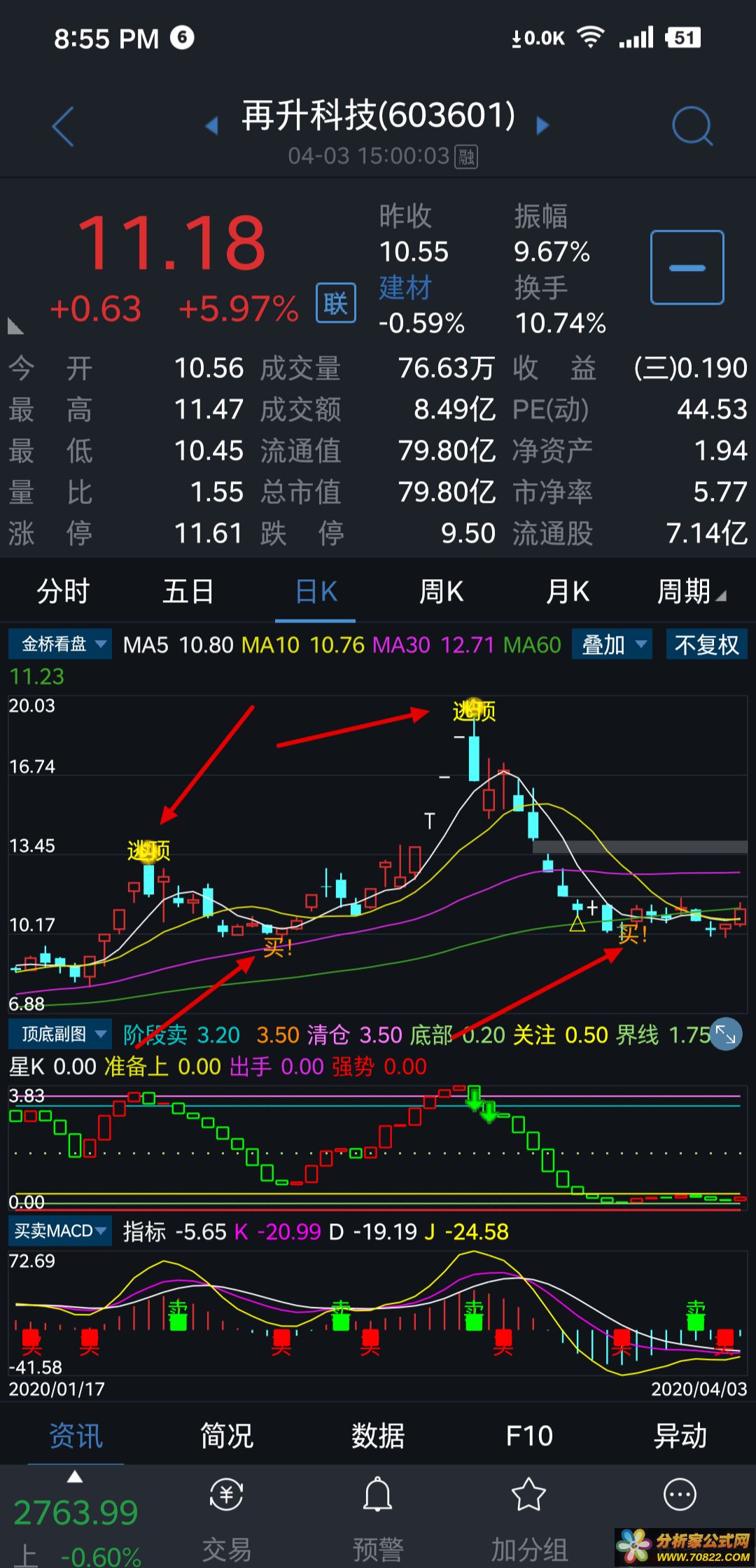Expand chart with fullscreen arrows icon
This screenshot has height=1568, width=756.
(x=725, y=1034)
